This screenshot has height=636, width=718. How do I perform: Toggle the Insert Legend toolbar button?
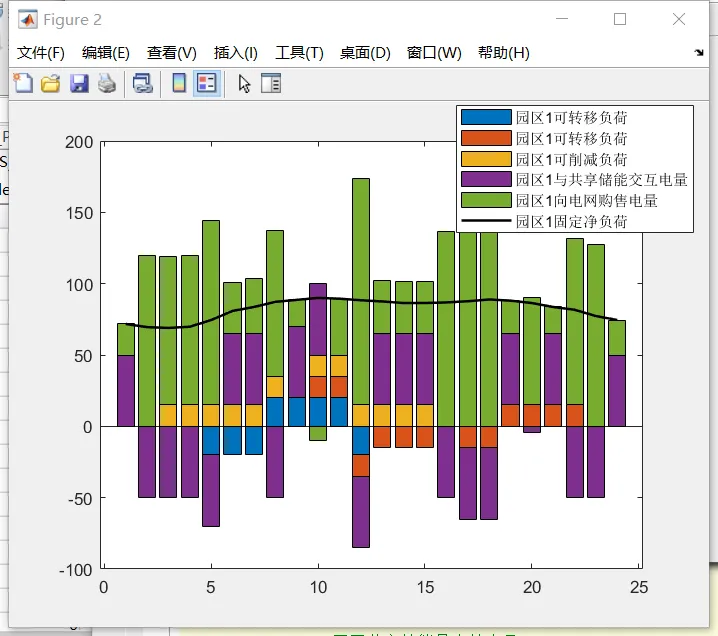pos(207,83)
